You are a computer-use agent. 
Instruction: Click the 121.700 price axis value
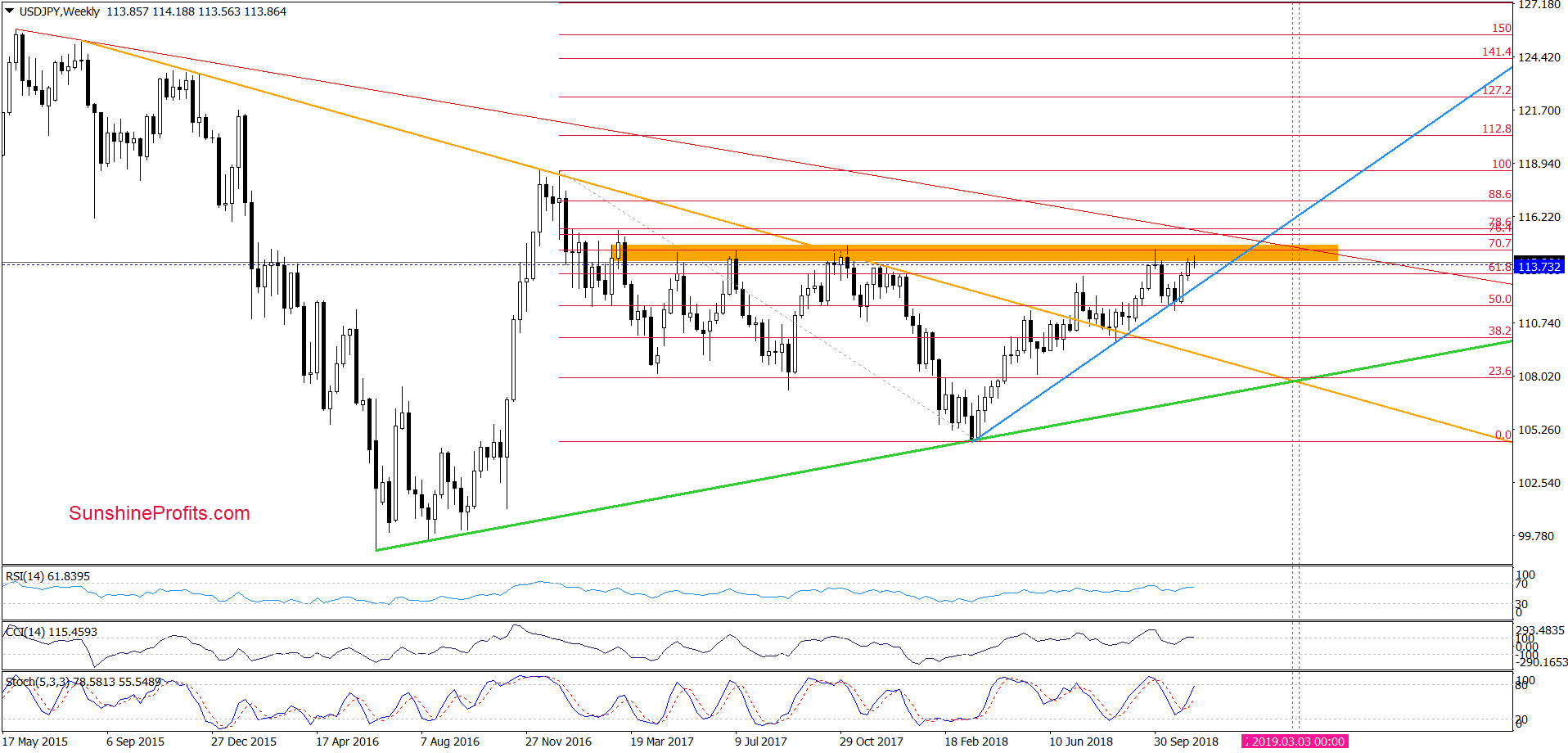click(1539, 110)
